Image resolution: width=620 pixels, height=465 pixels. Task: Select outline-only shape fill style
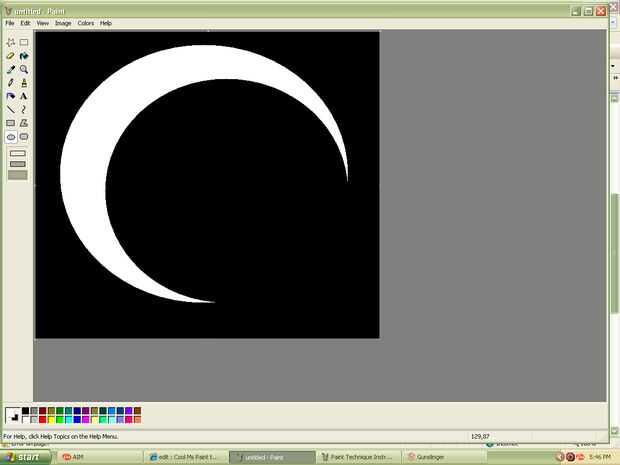[18, 153]
